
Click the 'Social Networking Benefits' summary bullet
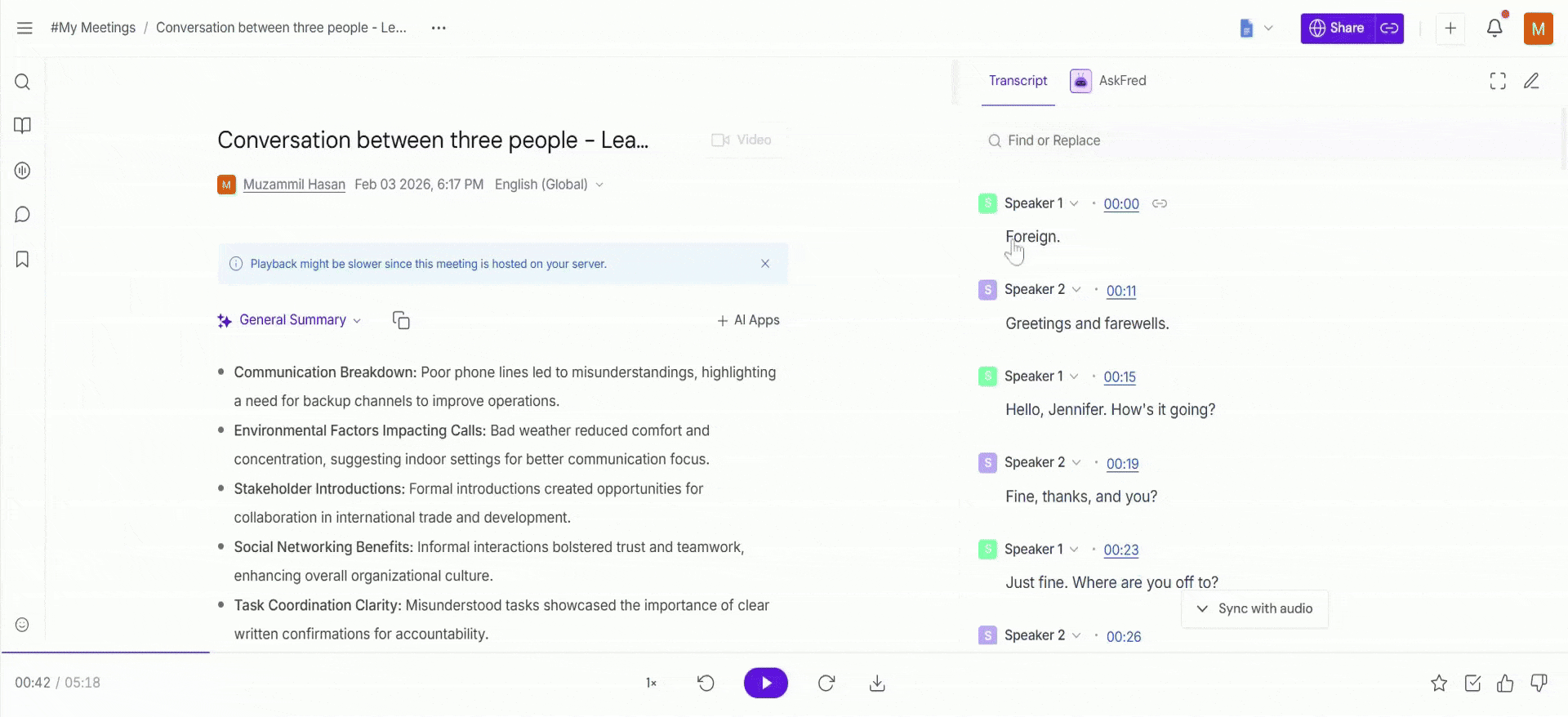[x=489, y=561]
